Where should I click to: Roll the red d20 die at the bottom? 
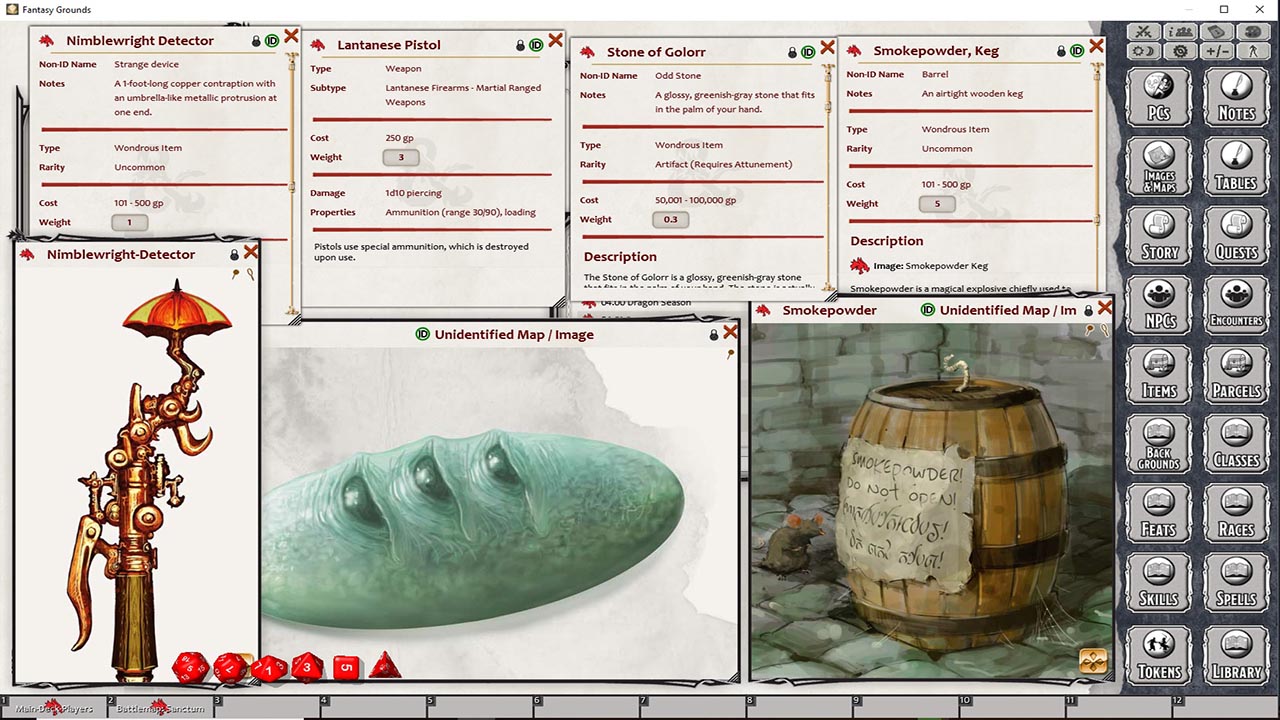point(190,666)
